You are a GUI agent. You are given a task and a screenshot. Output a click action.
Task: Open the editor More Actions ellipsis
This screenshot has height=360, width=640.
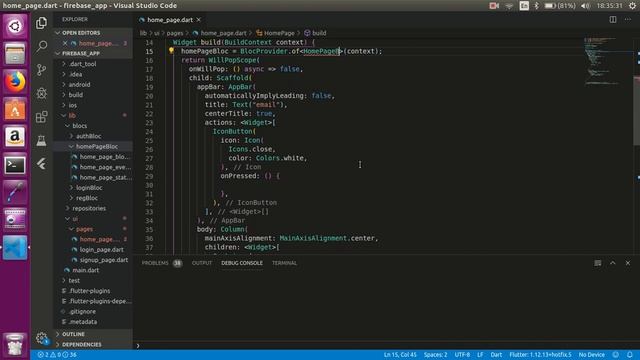click(x=628, y=20)
